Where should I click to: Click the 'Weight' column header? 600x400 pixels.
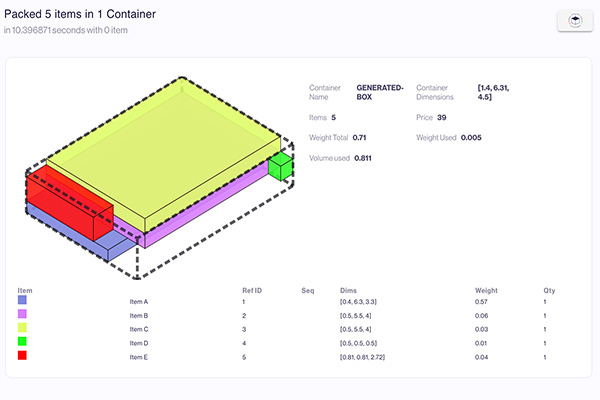[486, 291]
